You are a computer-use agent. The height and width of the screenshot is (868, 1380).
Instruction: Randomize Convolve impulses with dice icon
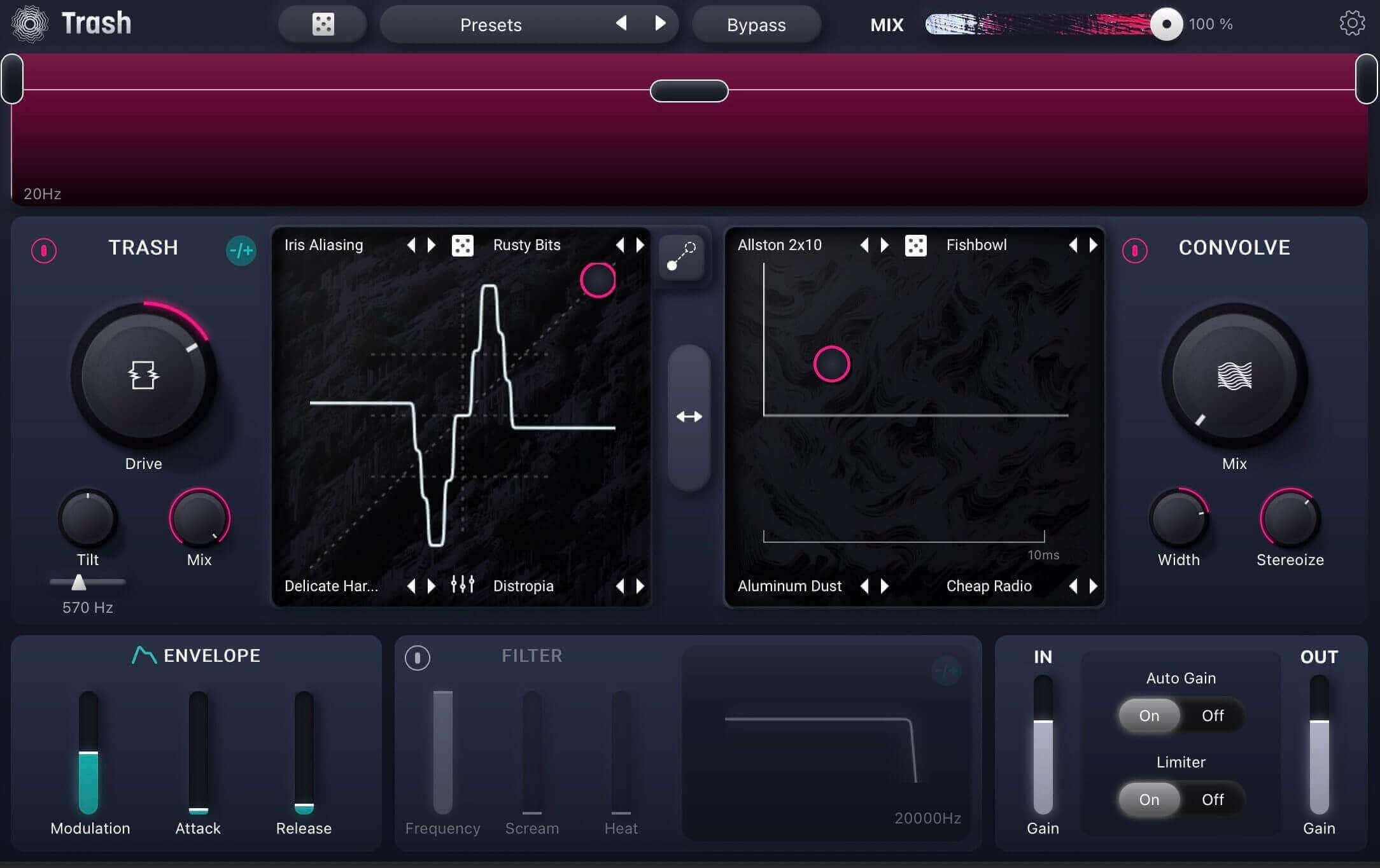[x=916, y=246]
